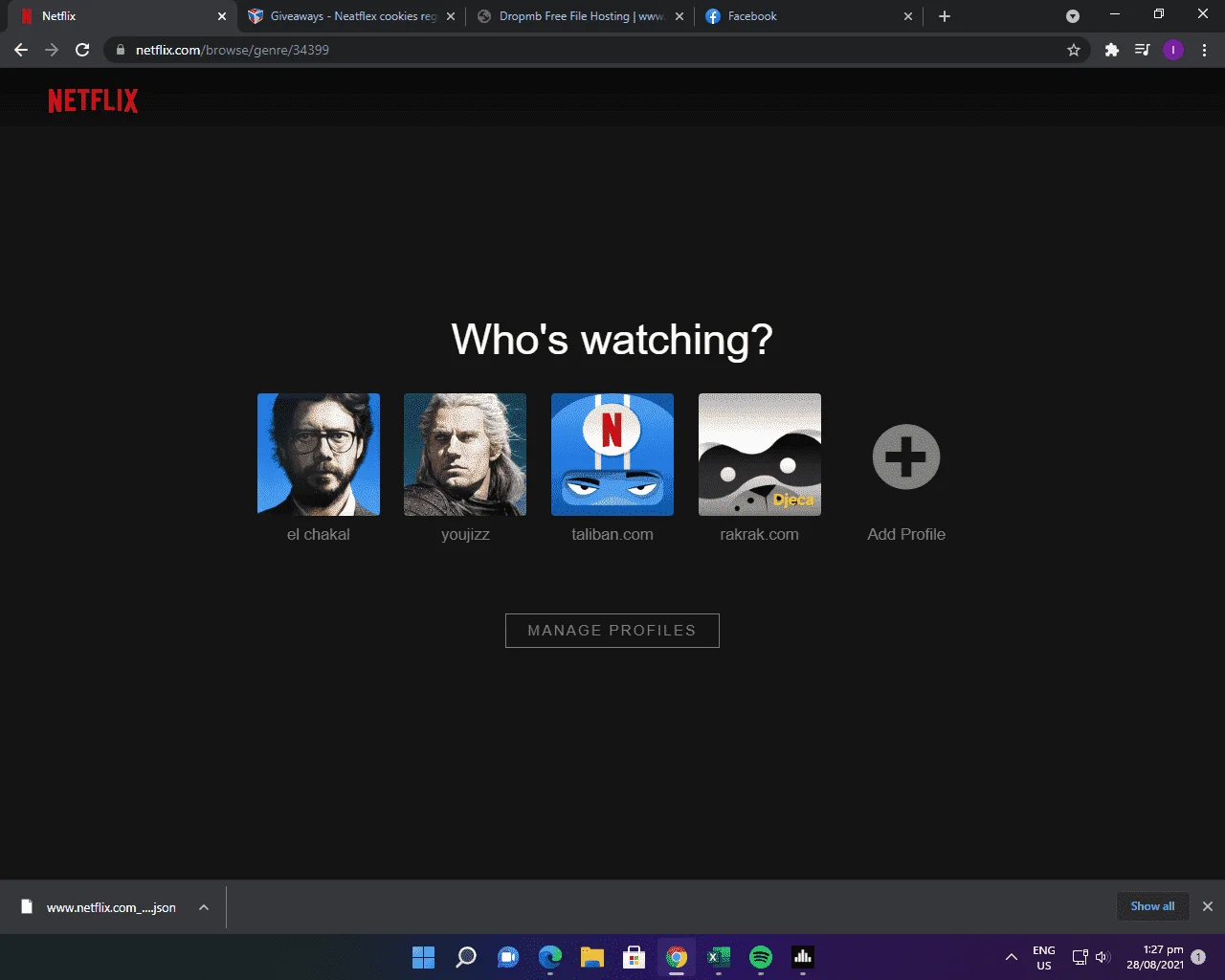Image resolution: width=1225 pixels, height=980 pixels.
Task: Open the tab search dropdown
Action: [x=1073, y=16]
